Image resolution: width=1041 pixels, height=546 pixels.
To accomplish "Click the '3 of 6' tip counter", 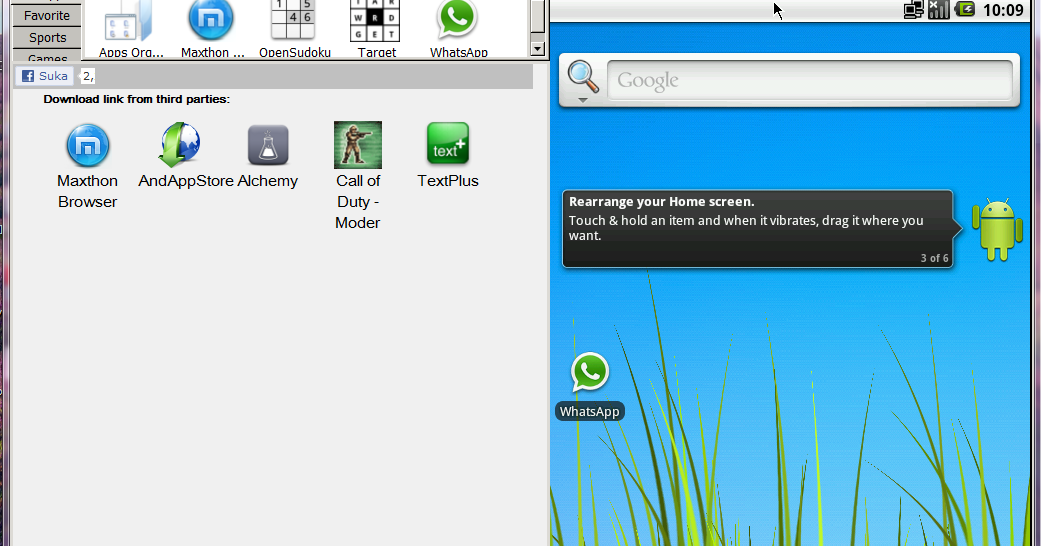I will click(x=934, y=258).
